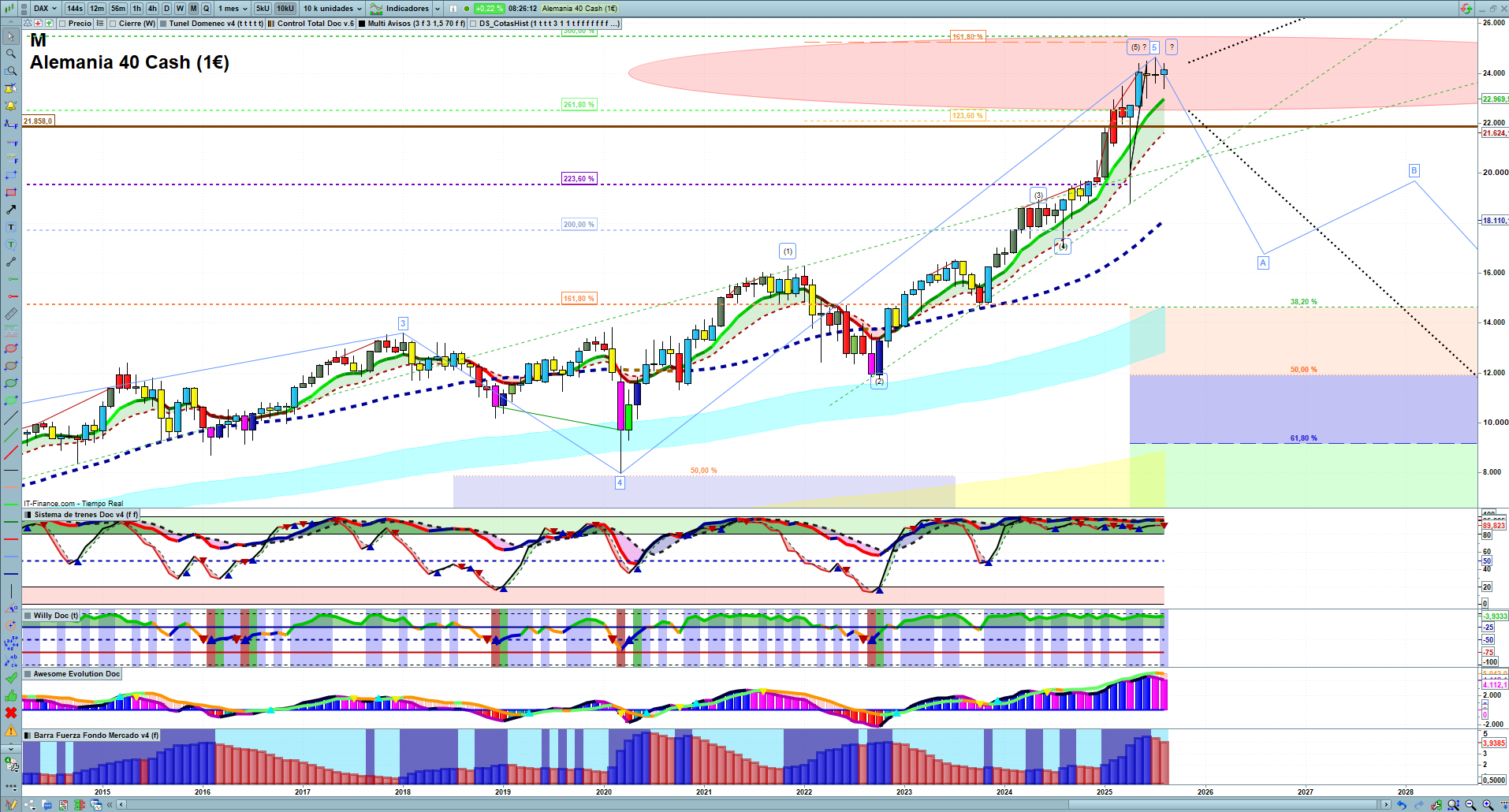1509x812 pixels.
Task: Toggle the Cierre (W) checkbox
Action: coord(113,24)
